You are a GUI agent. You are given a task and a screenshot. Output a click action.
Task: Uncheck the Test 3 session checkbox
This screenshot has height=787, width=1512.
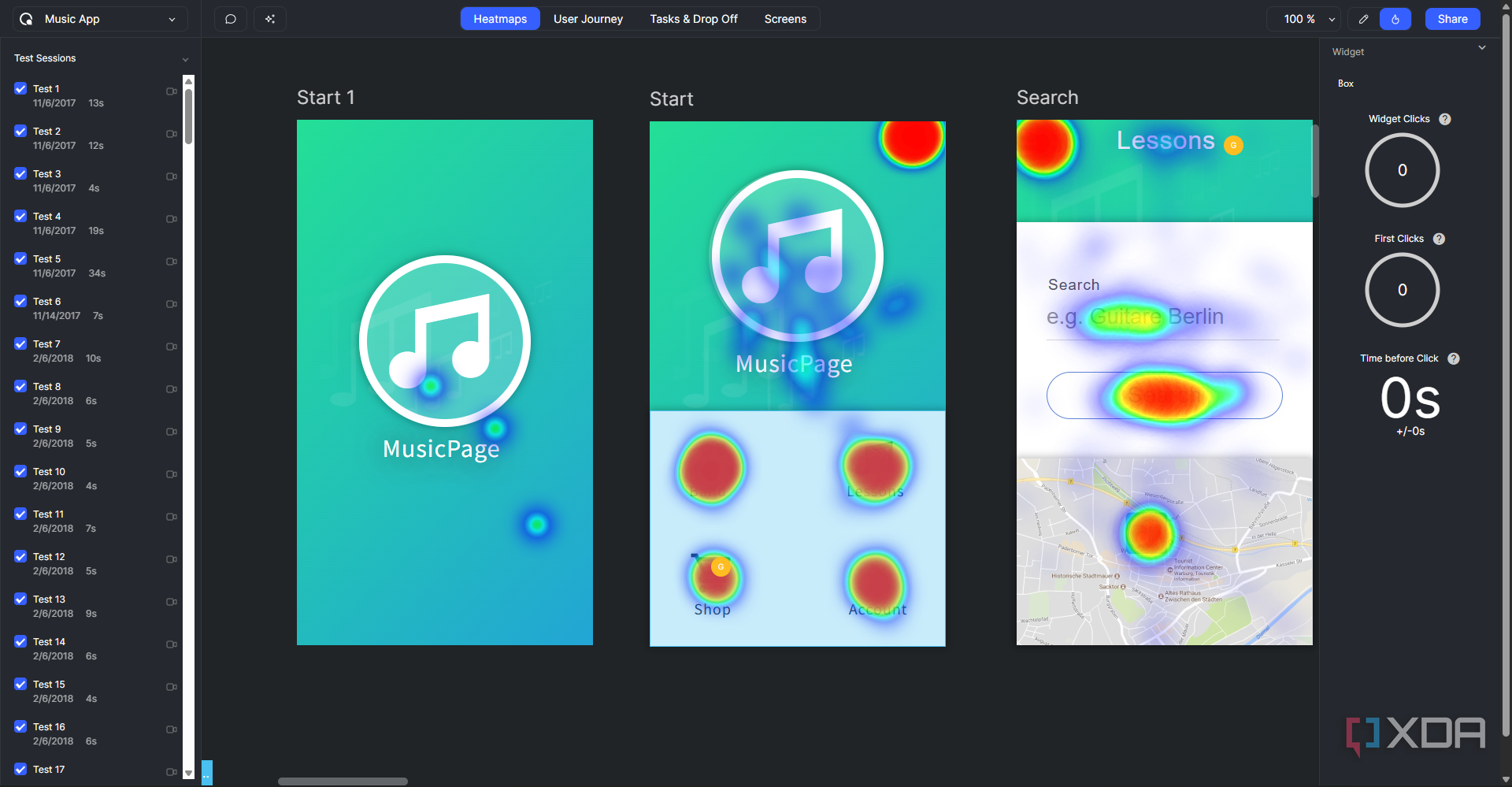coord(20,173)
